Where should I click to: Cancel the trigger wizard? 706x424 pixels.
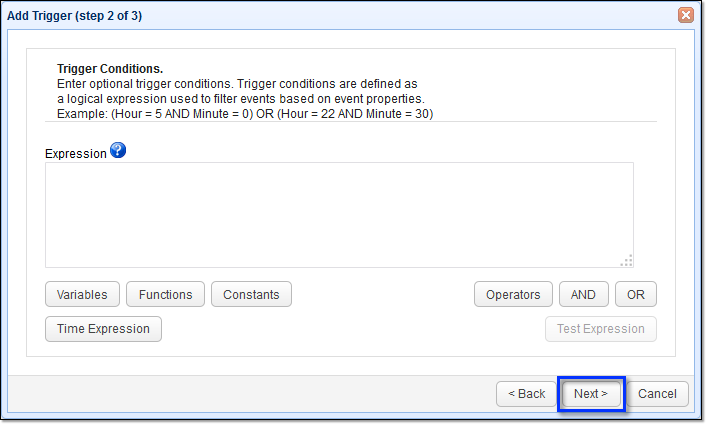coord(657,394)
